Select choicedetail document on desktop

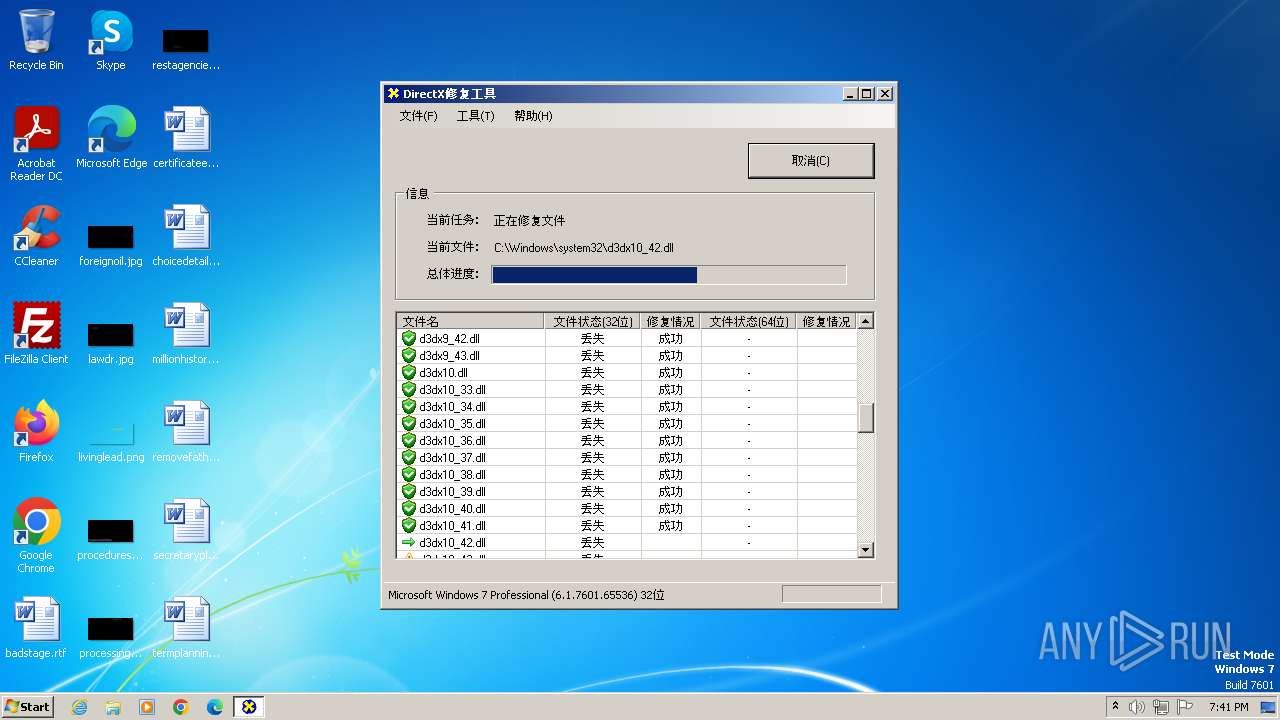click(186, 236)
